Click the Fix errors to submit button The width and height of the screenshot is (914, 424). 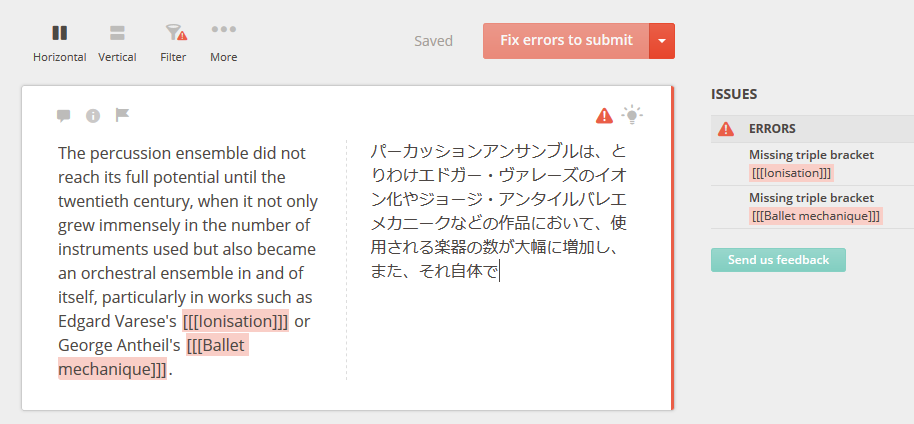pyautogui.click(x=566, y=41)
